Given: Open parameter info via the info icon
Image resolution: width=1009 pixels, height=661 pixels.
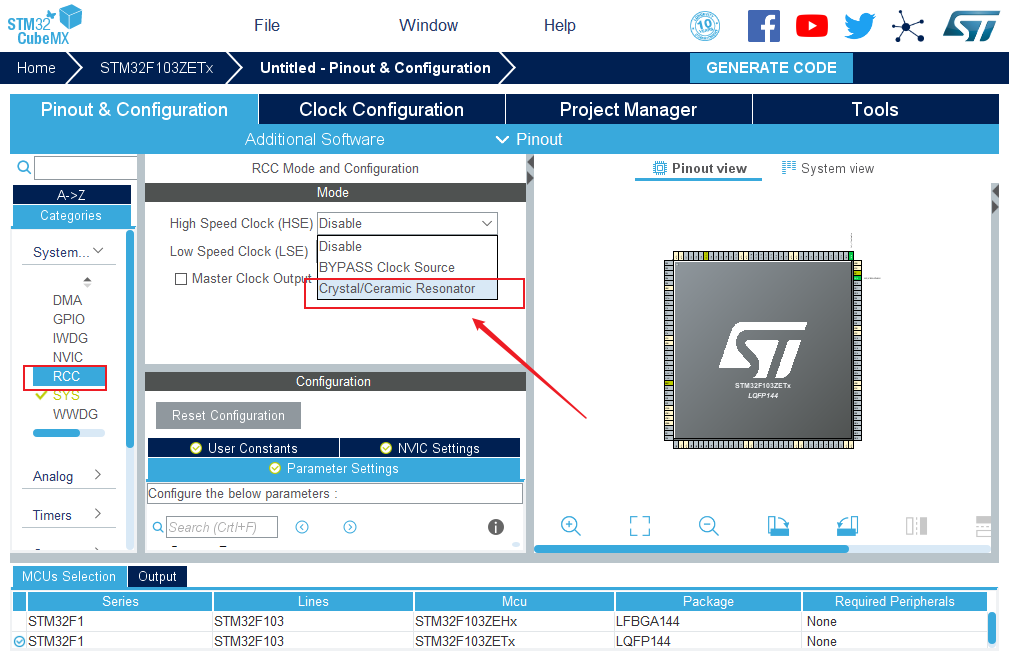Looking at the screenshot, I should [495, 526].
